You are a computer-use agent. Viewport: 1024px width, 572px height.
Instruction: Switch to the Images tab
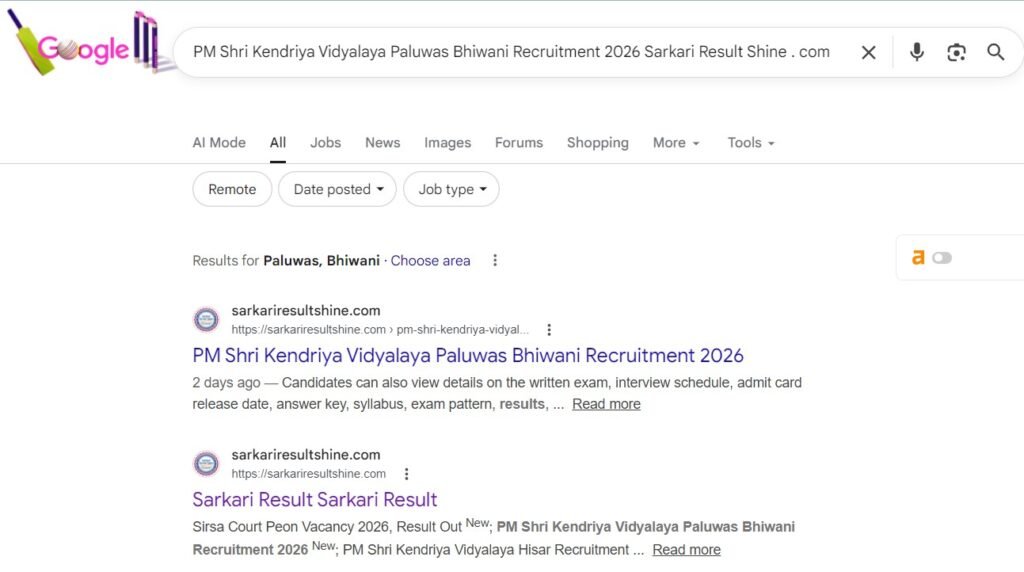point(447,143)
